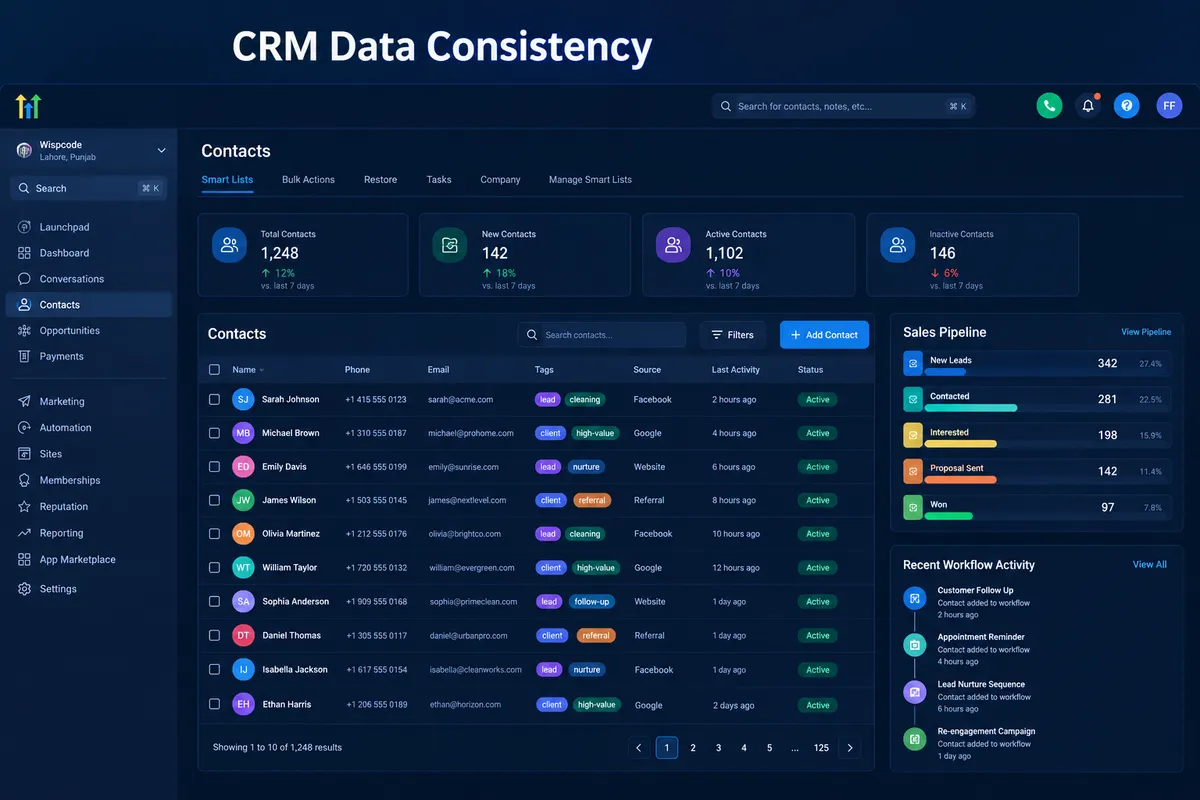The height and width of the screenshot is (800, 1200).
Task: Check the box for Sarah Johnson
Action: coord(214,399)
